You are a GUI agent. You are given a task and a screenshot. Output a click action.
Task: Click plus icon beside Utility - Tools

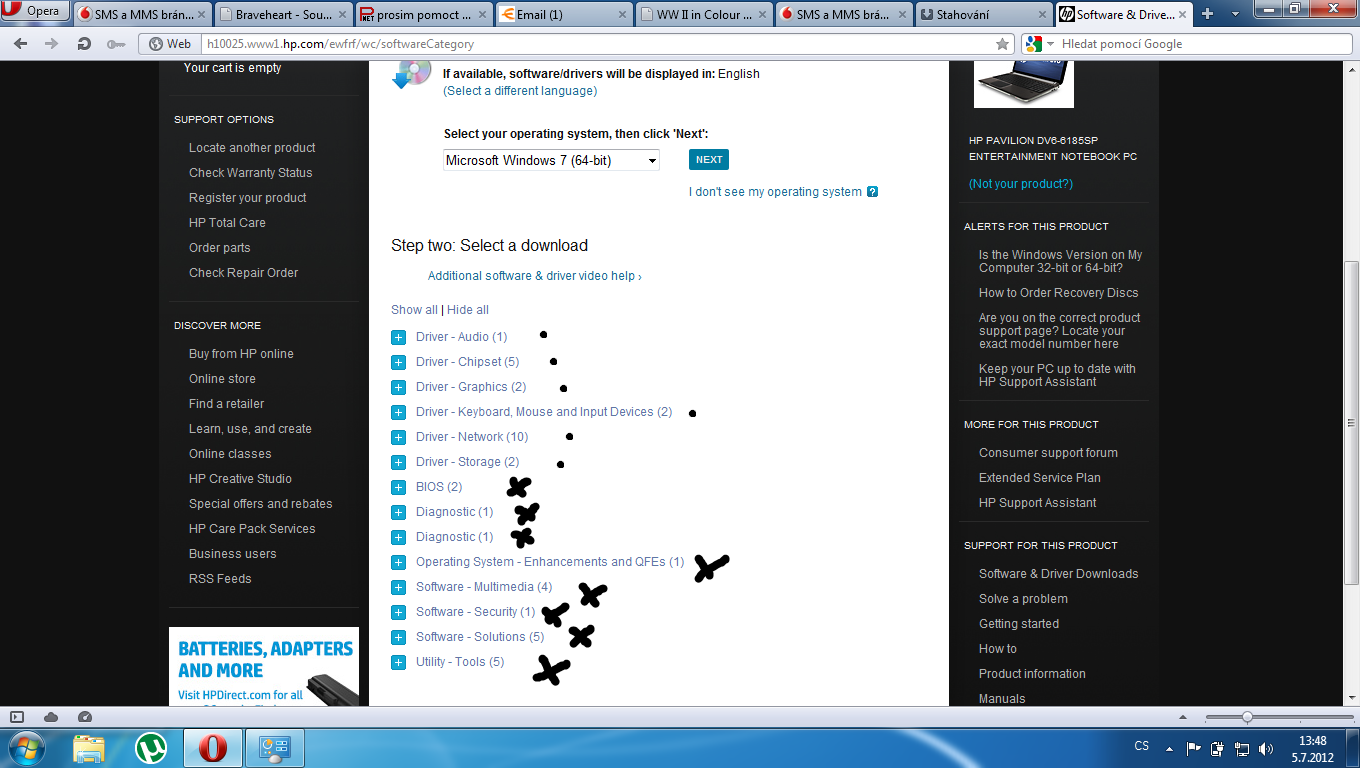398,662
